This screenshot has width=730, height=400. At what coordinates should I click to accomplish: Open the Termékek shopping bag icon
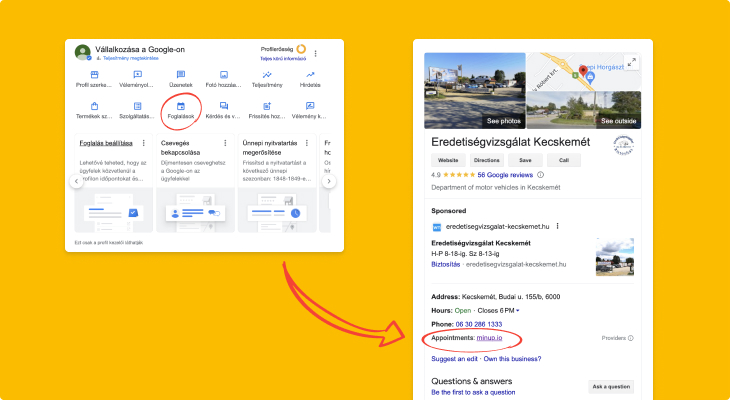pyautogui.click(x=95, y=106)
